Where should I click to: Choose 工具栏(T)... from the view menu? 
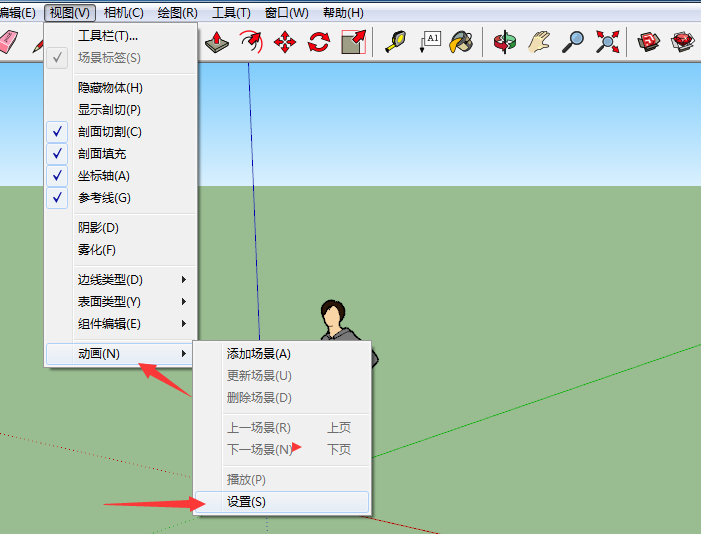click(121, 35)
